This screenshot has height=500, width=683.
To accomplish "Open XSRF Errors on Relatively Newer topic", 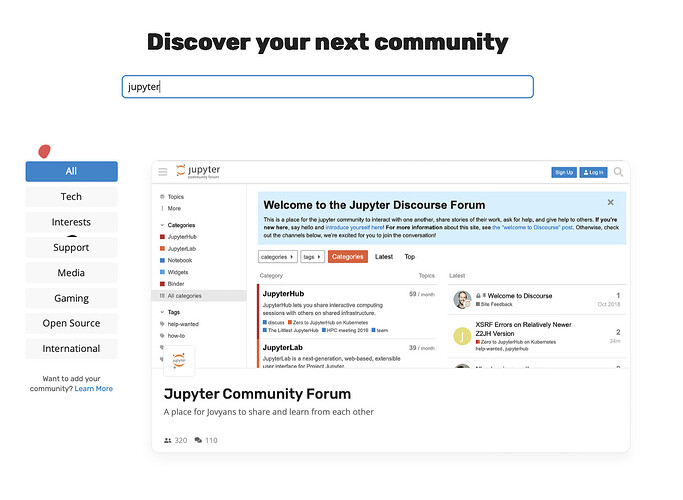I will [523, 329].
